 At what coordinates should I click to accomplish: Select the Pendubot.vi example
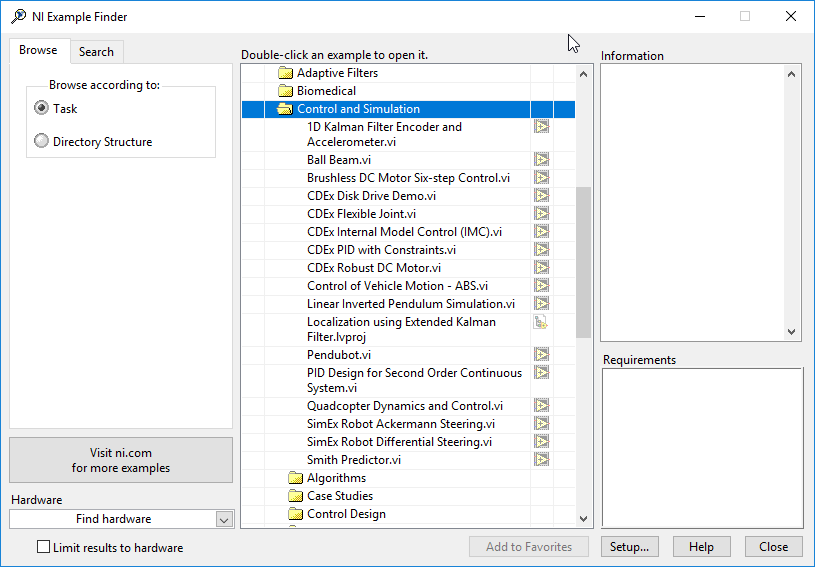point(339,355)
